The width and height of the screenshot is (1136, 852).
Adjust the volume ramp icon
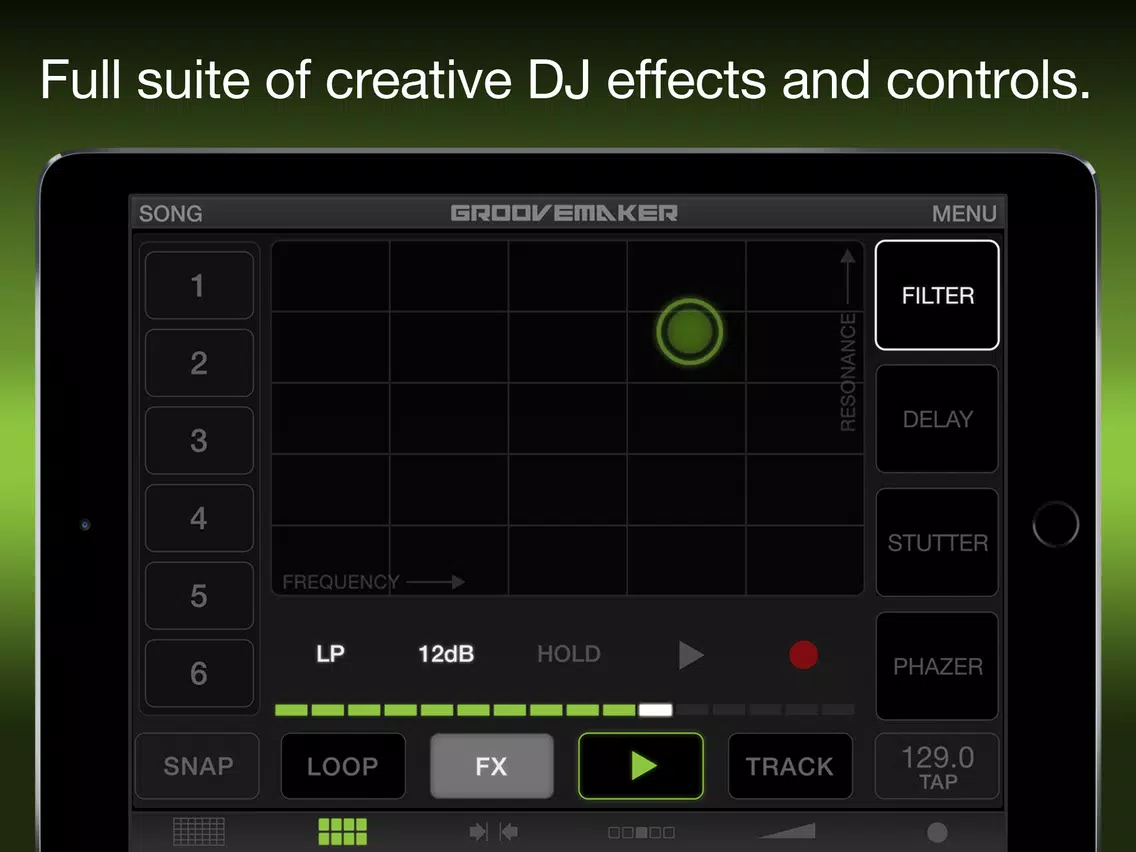point(788,832)
